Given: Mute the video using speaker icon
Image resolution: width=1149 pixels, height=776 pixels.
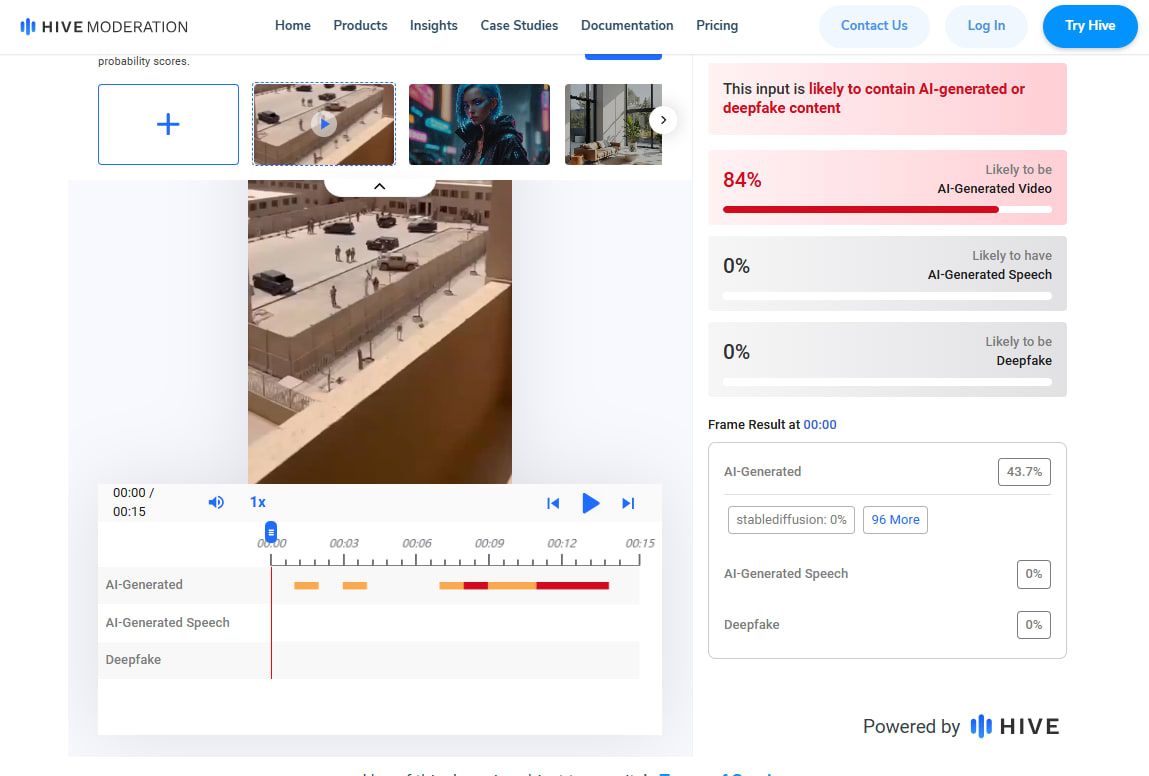Looking at the screenshot, I should coord(216,502).
